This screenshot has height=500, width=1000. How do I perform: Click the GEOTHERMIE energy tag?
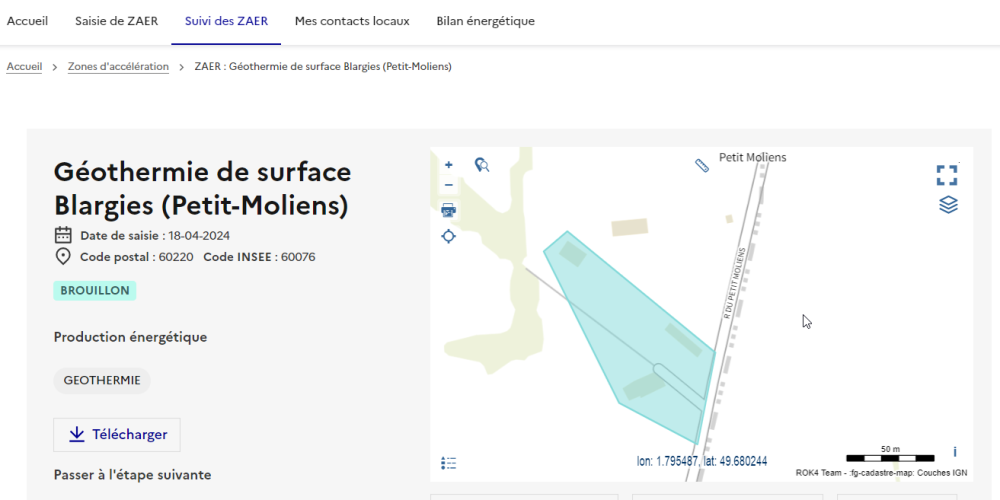102,381
